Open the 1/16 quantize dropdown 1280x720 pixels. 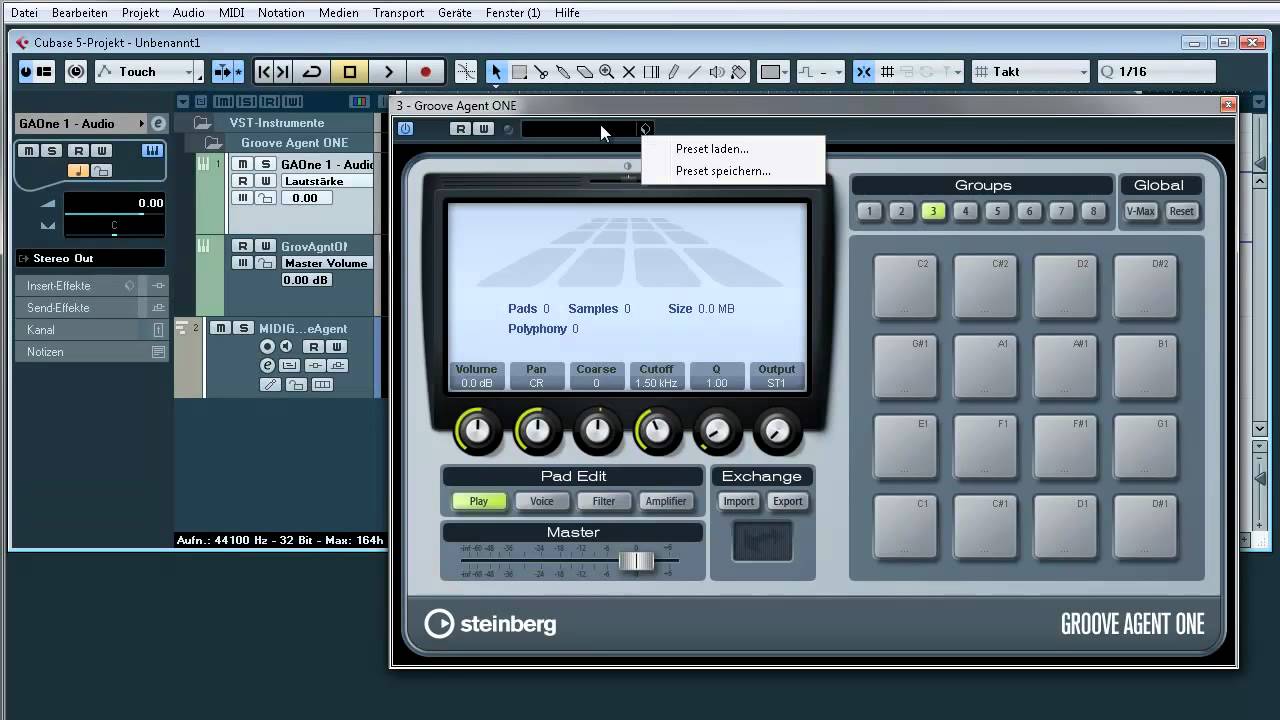click(x=1157, y=72)
